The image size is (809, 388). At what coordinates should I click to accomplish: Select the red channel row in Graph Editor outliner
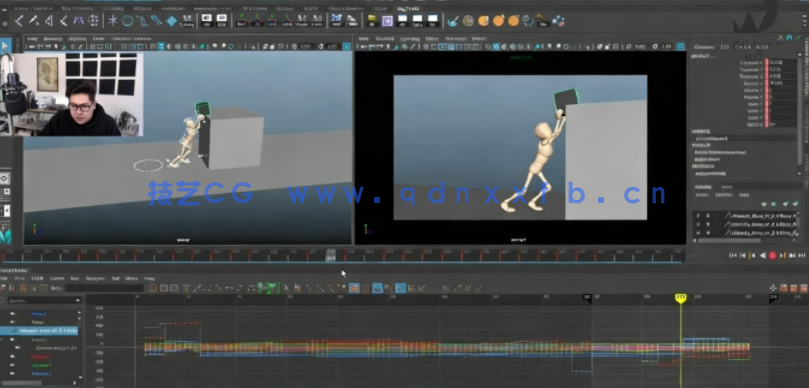pyautogui.click(x=41, y=357)
